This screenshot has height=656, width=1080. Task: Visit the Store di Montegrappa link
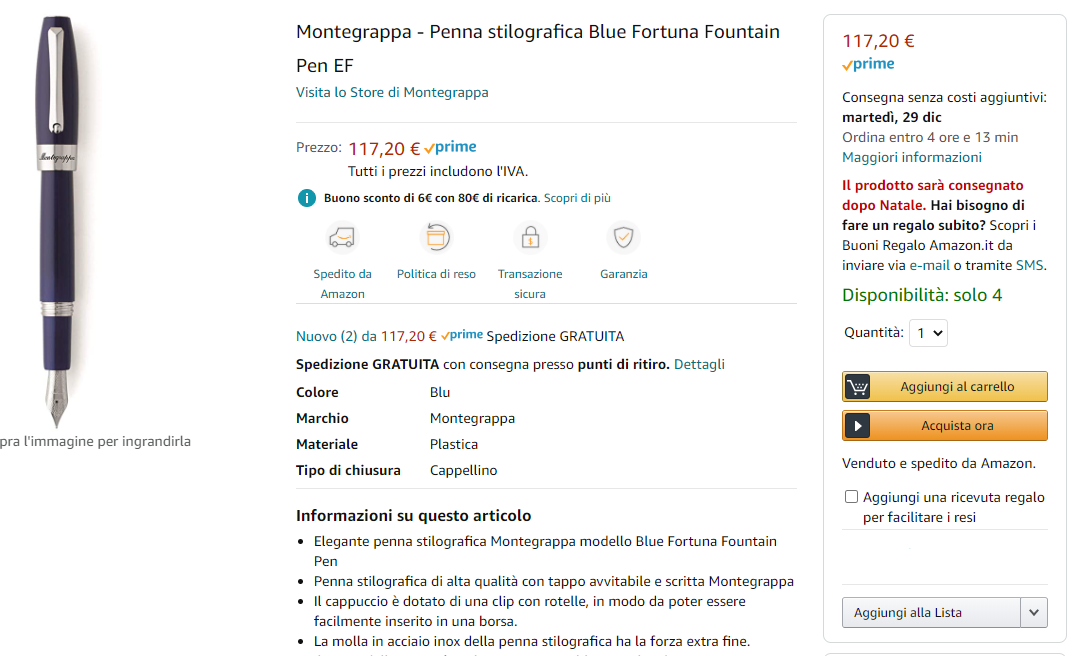pos(392,92)
